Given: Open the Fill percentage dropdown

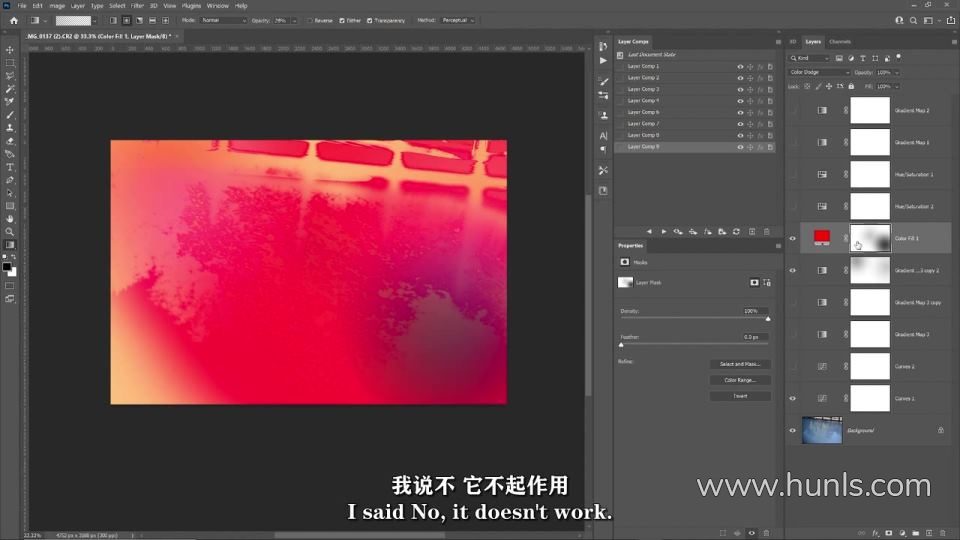Looking at the screenshot, I should pos(897,86).
